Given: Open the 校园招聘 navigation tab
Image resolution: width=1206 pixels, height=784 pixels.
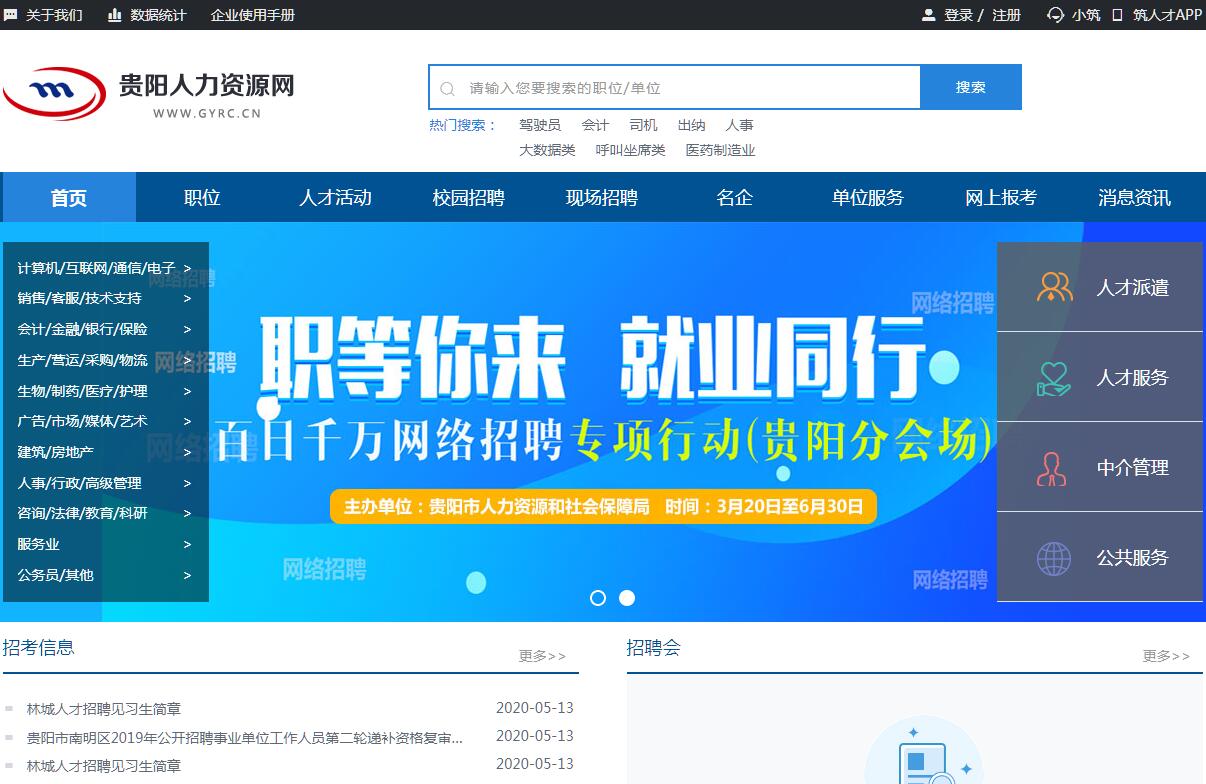Looking at the screenshot, I should click(468, 198).
